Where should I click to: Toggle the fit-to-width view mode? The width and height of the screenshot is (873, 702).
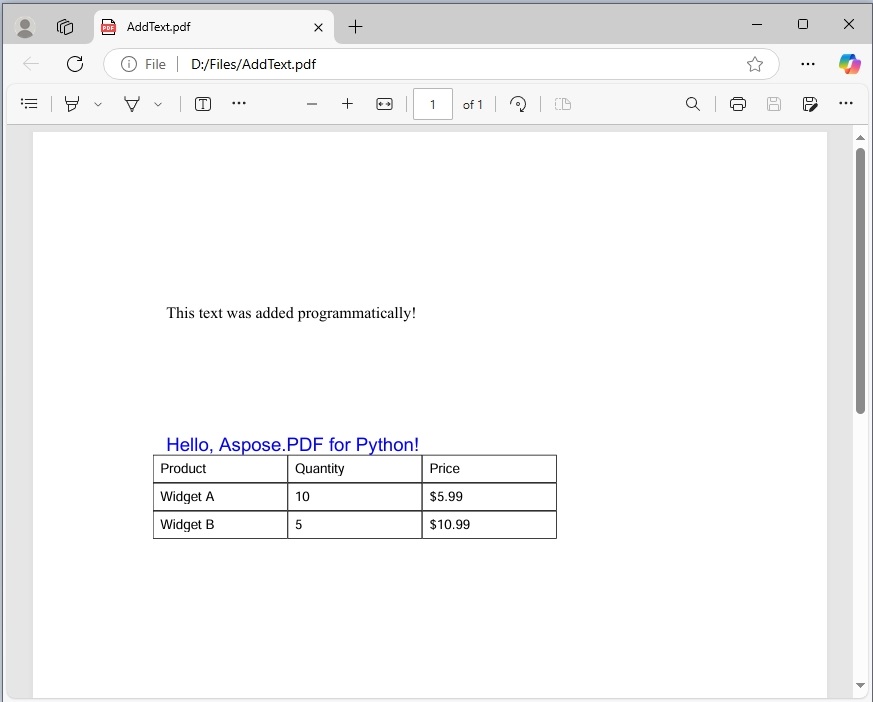point(384,103)
